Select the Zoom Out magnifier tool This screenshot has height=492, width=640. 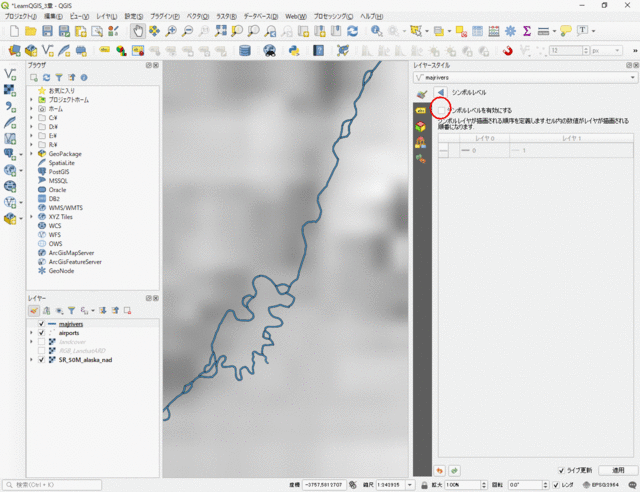click(187, 31)
